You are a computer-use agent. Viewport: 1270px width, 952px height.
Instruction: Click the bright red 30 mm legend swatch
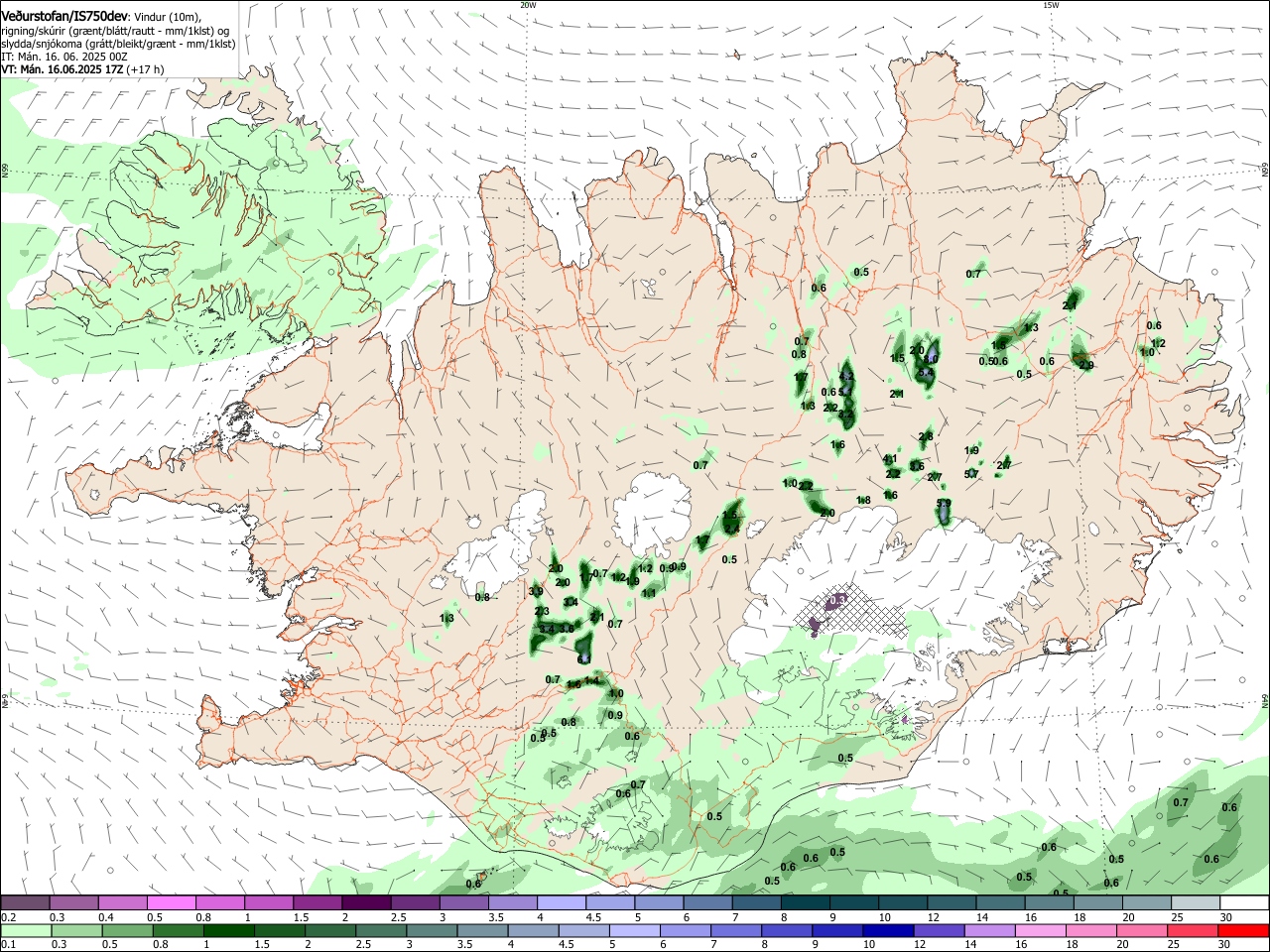tap(1244, 931)
